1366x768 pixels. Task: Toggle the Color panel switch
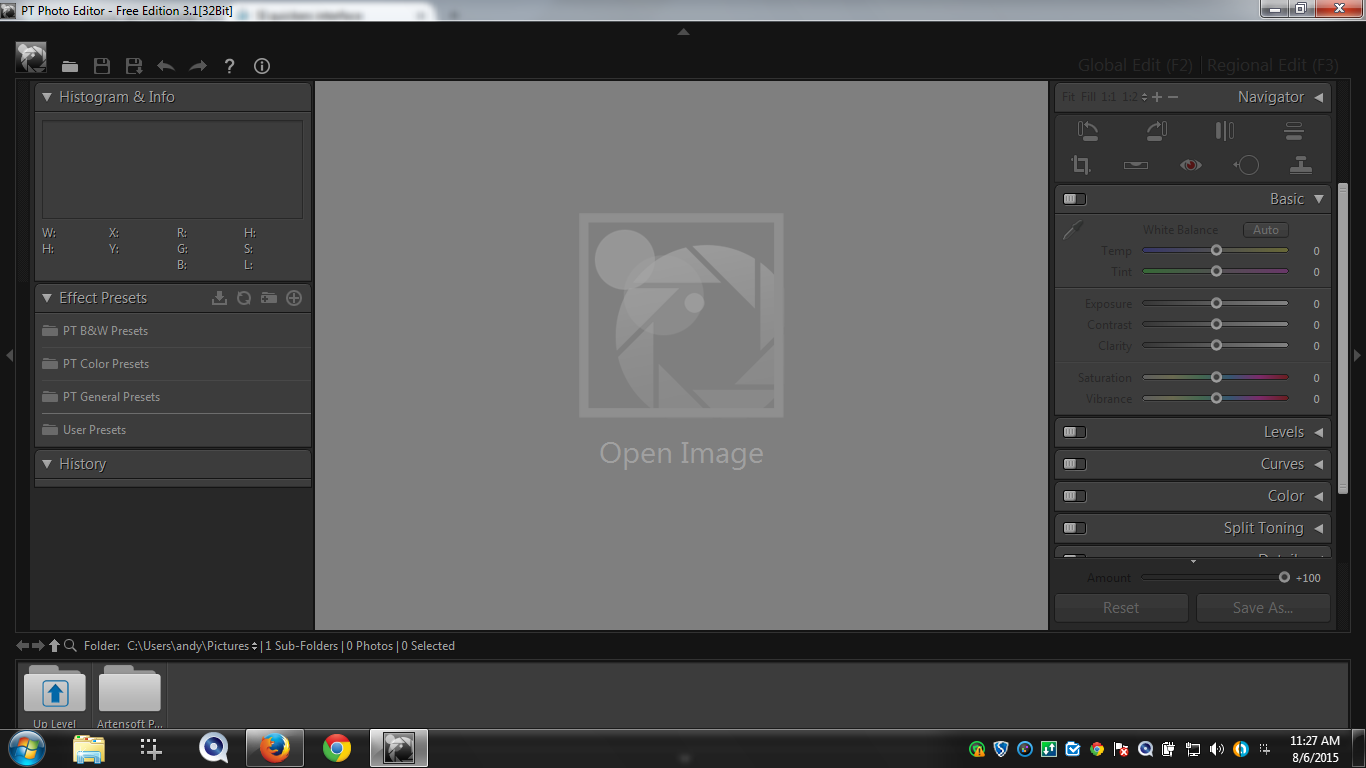point(1075,496)
